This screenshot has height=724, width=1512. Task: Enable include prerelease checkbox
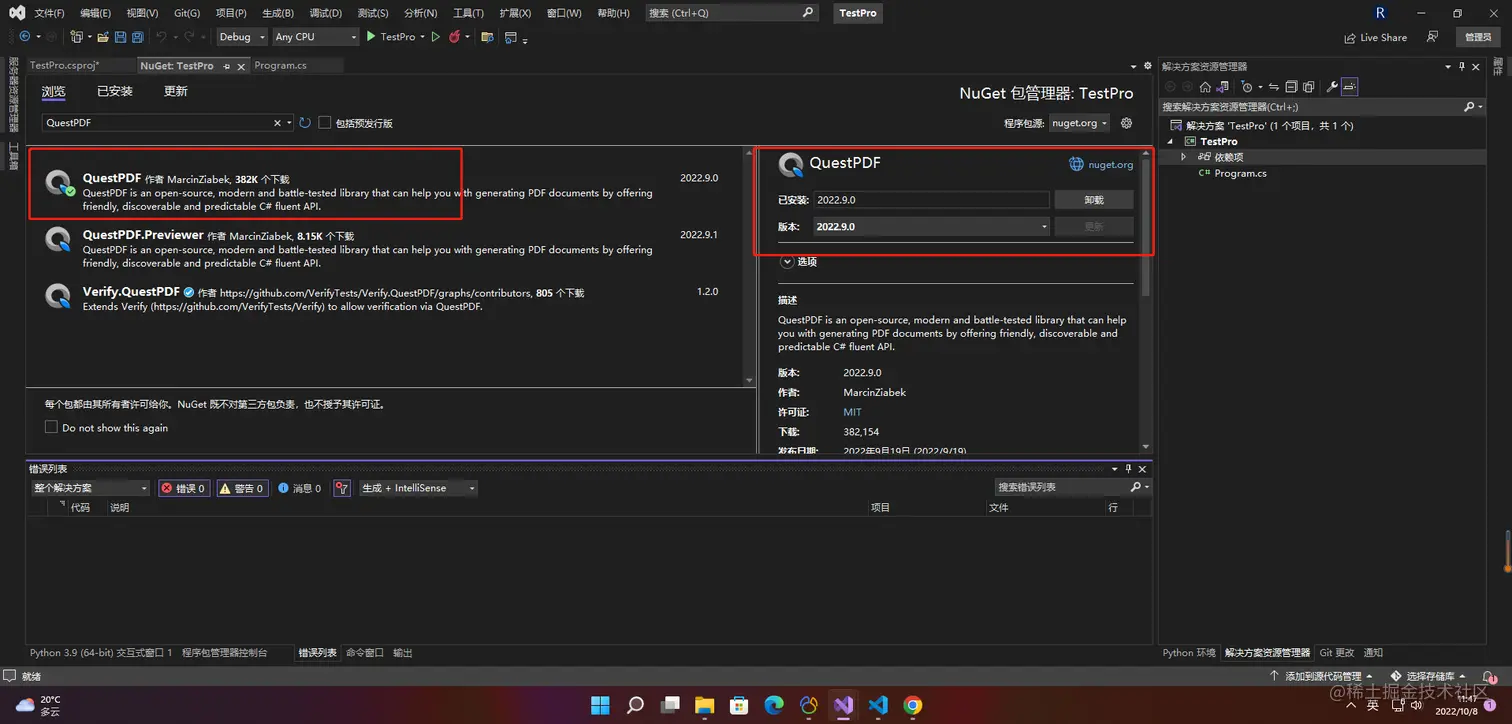(325, 123)
